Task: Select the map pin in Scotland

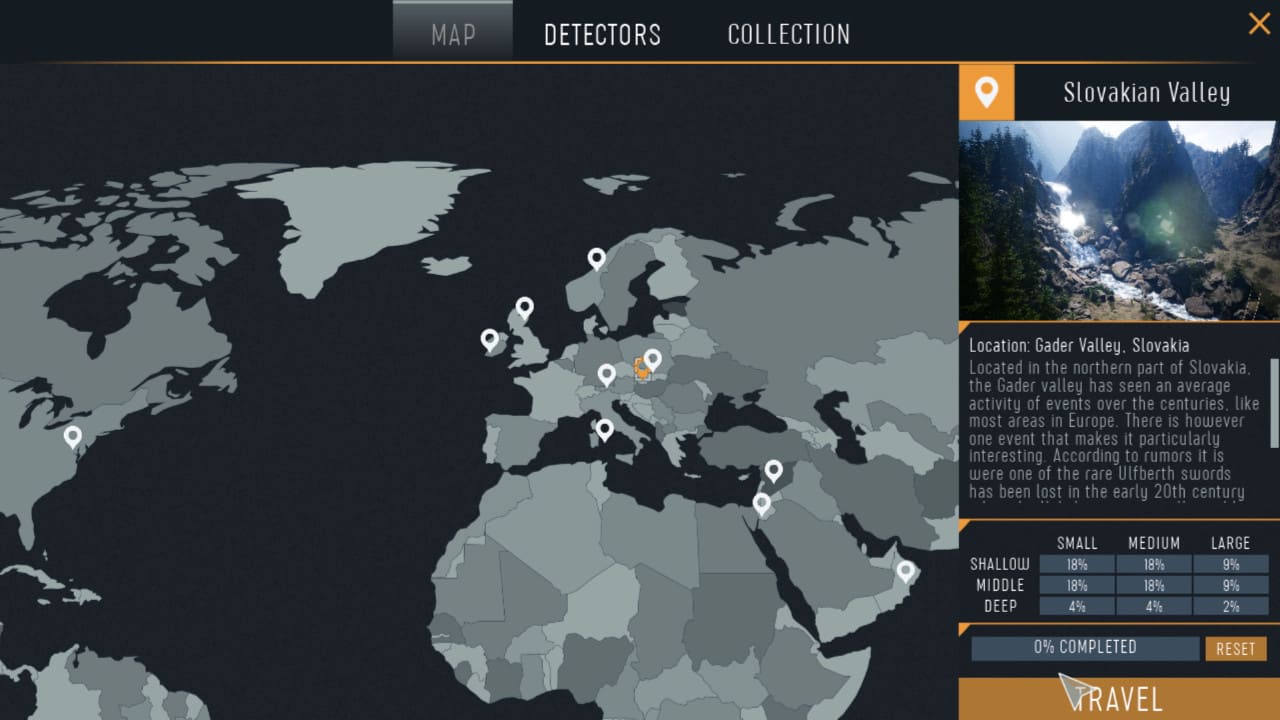Action: pyautogui.click(x=524, y=308)
